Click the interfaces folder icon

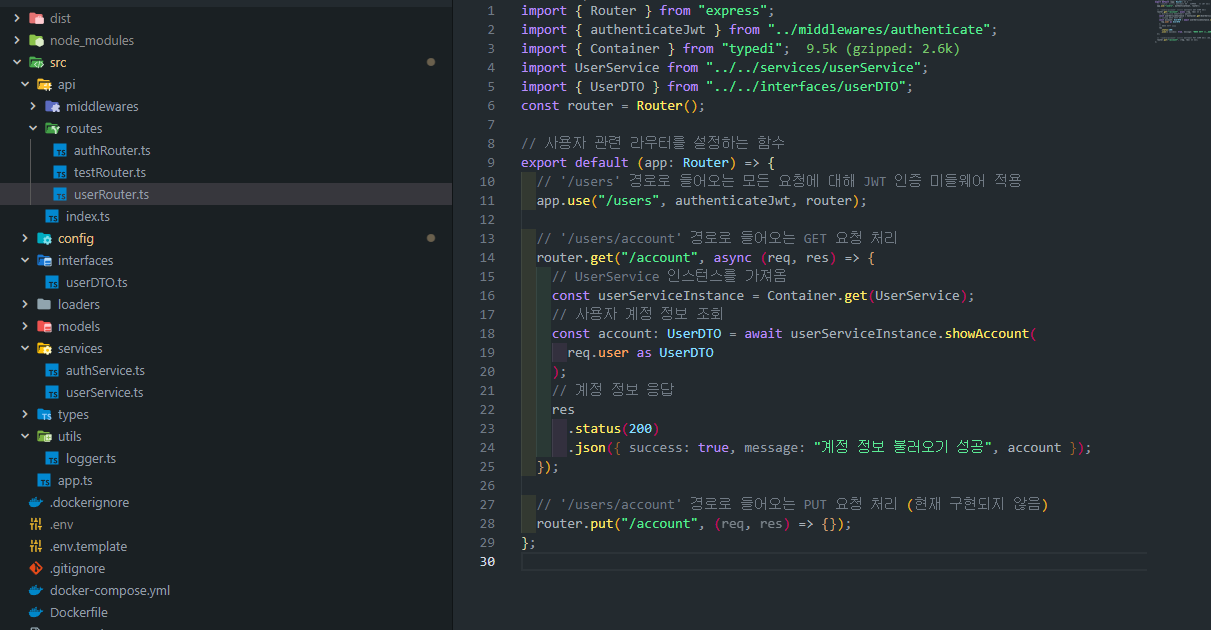[x=45, y=260]
